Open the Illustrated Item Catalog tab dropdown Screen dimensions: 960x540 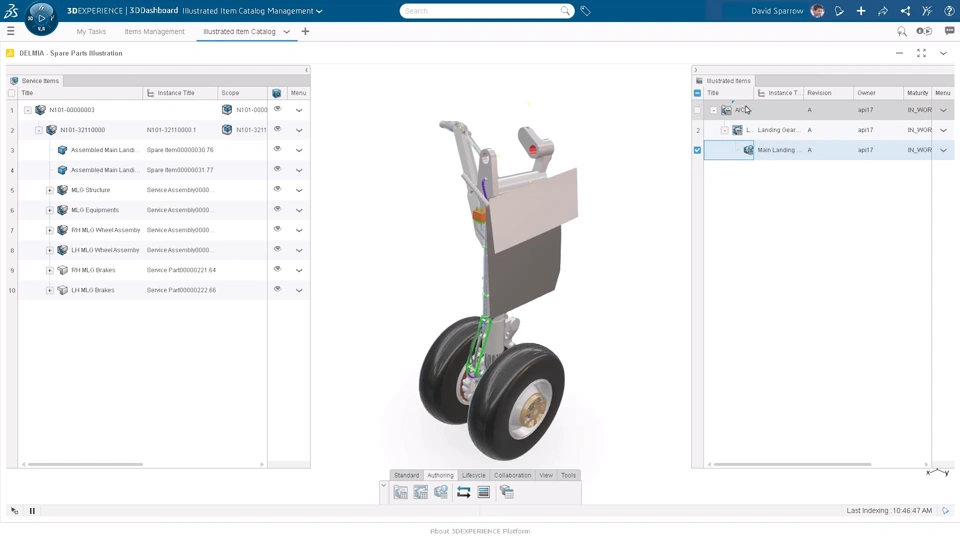[x=287, y=32]
